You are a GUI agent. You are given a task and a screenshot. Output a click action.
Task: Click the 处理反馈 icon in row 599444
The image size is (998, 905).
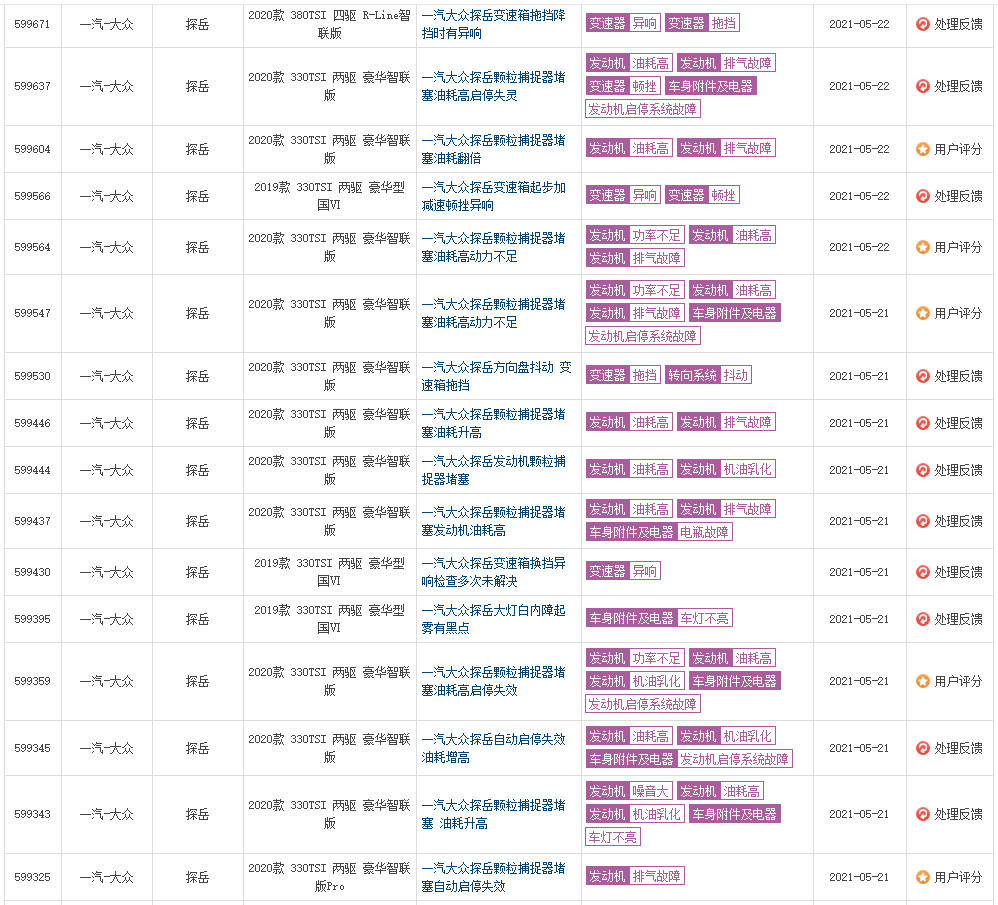(x=922, y=470)
